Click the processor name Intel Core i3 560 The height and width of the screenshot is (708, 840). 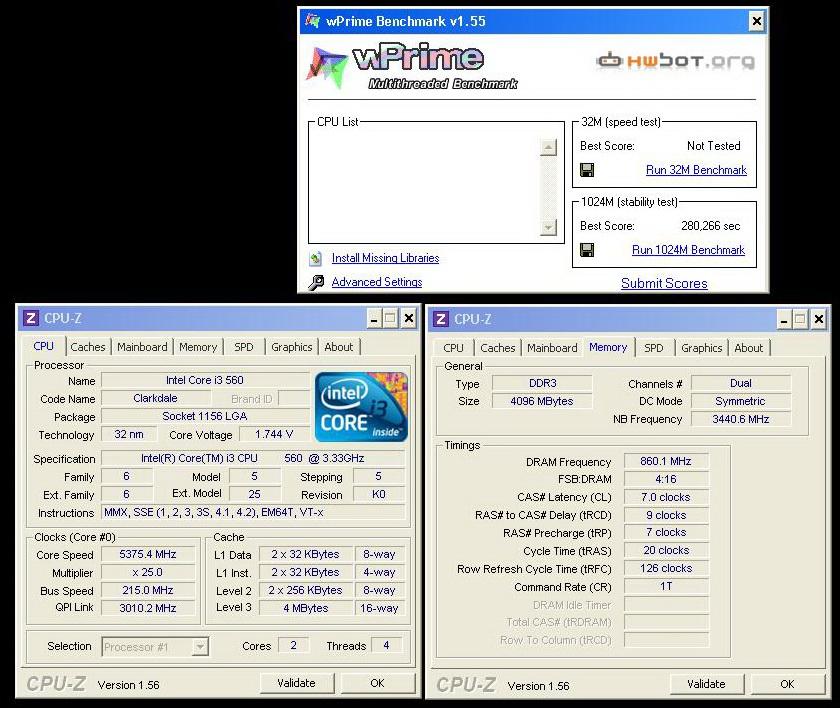(205, 380)
